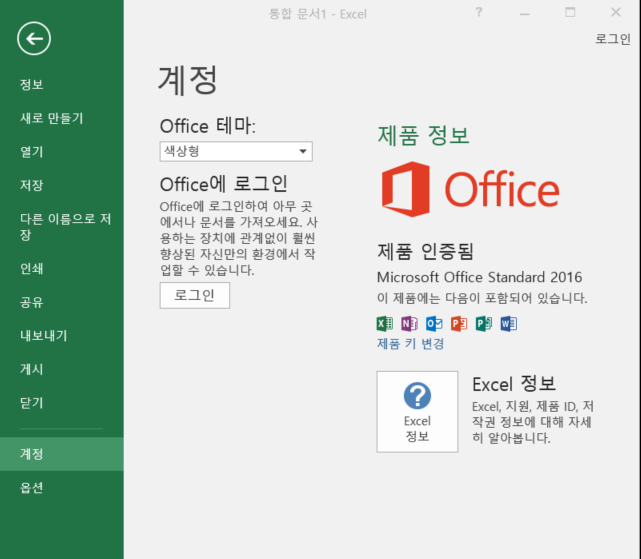Viewport: 641px width, 559px height.
Task: Open 옵션 in the sidebar
Action: [x=62, y=487]
